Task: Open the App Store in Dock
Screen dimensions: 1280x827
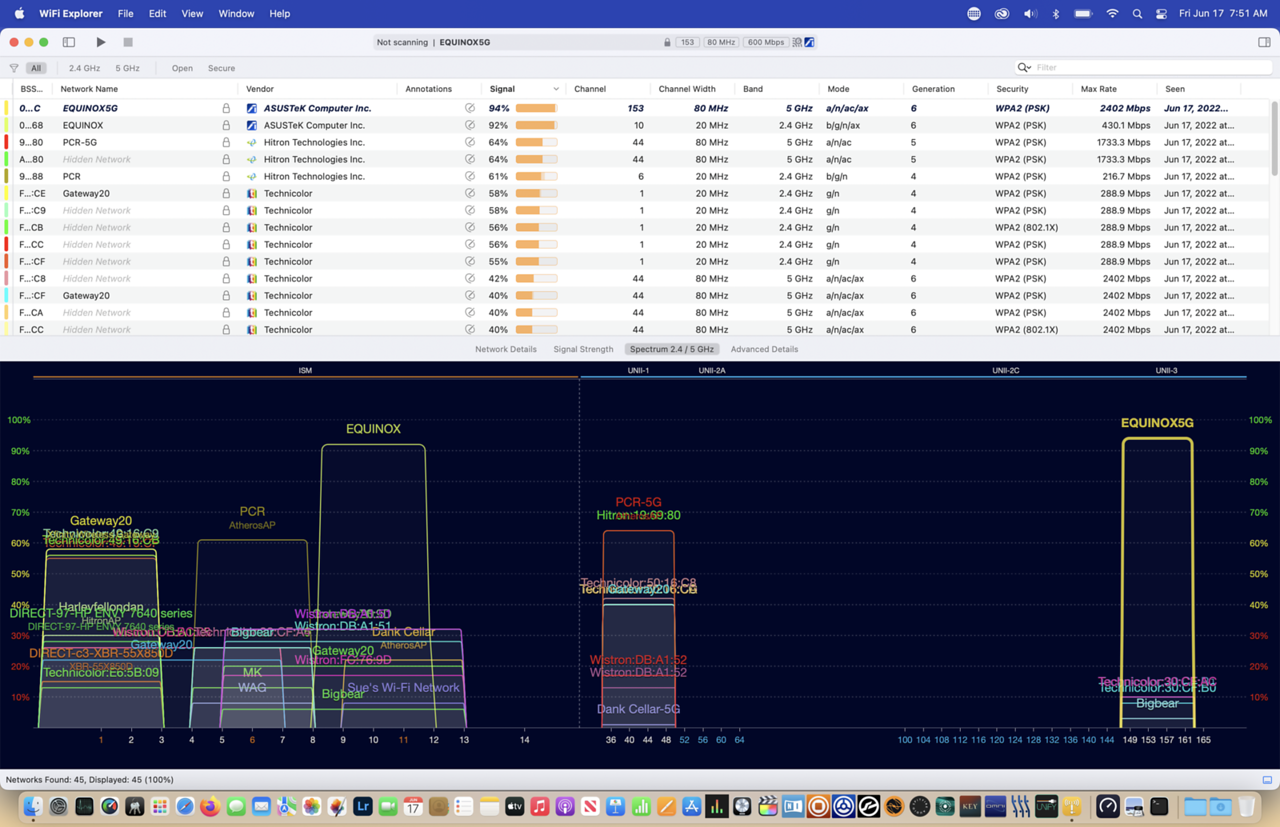Action: click(691, 806)
